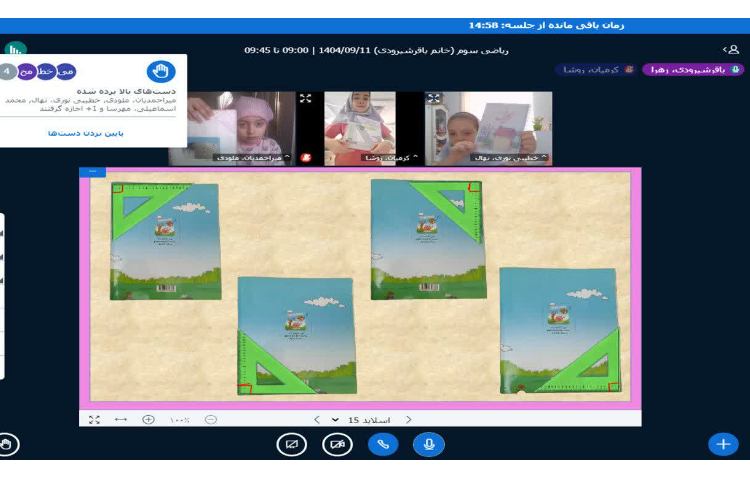Toggle the webcam sharing button
This screenshot has width=750, height=480.
(x=337, y=444)
